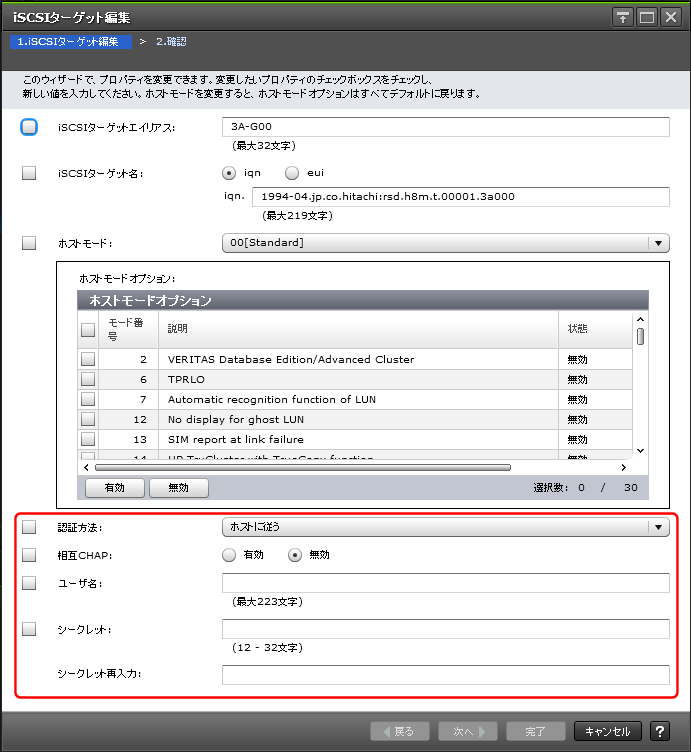The image size is (691, 752).
Task: Check the 認証方法 checkbox
Action: [x=29, y=527]
